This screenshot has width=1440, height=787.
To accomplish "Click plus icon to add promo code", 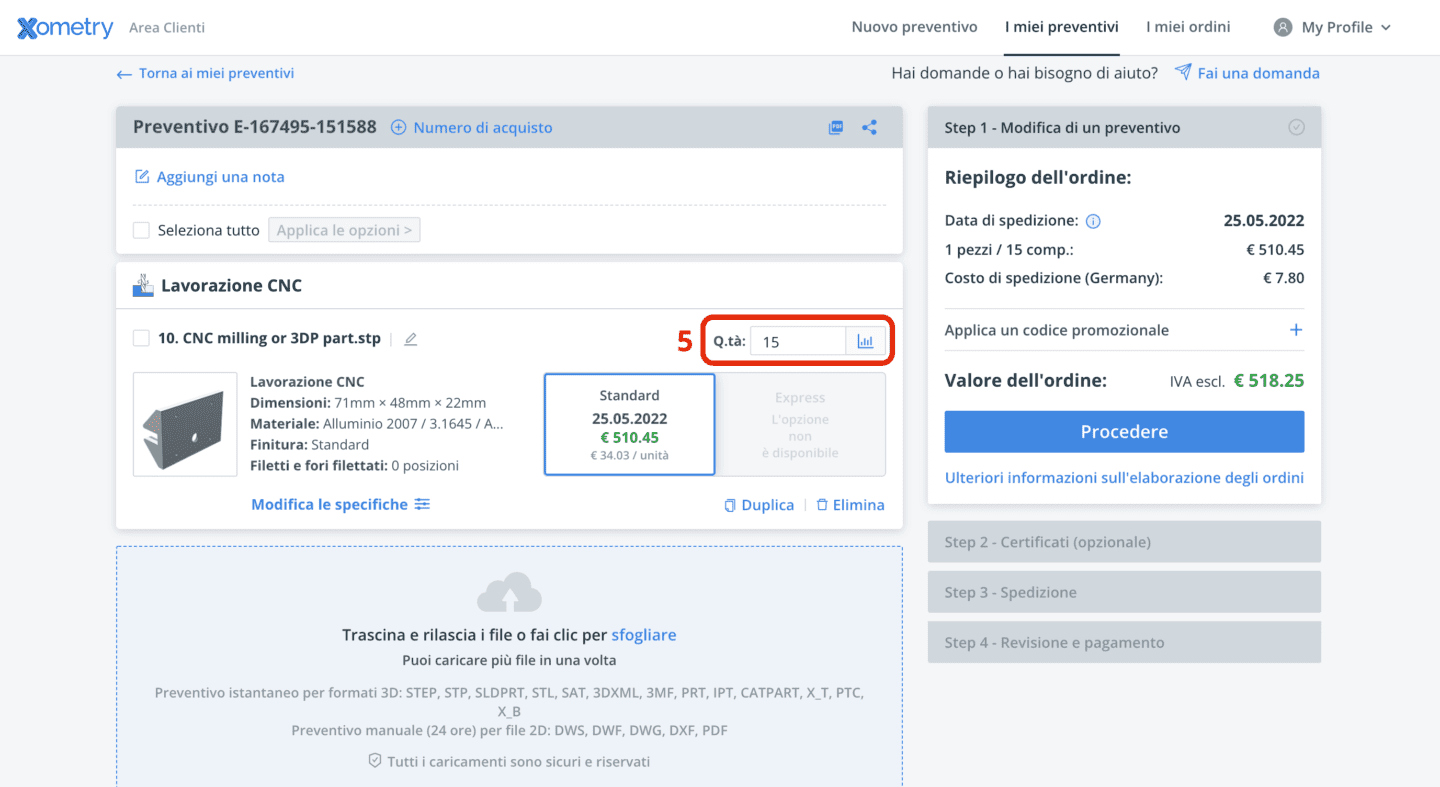I will (1296, 330).
